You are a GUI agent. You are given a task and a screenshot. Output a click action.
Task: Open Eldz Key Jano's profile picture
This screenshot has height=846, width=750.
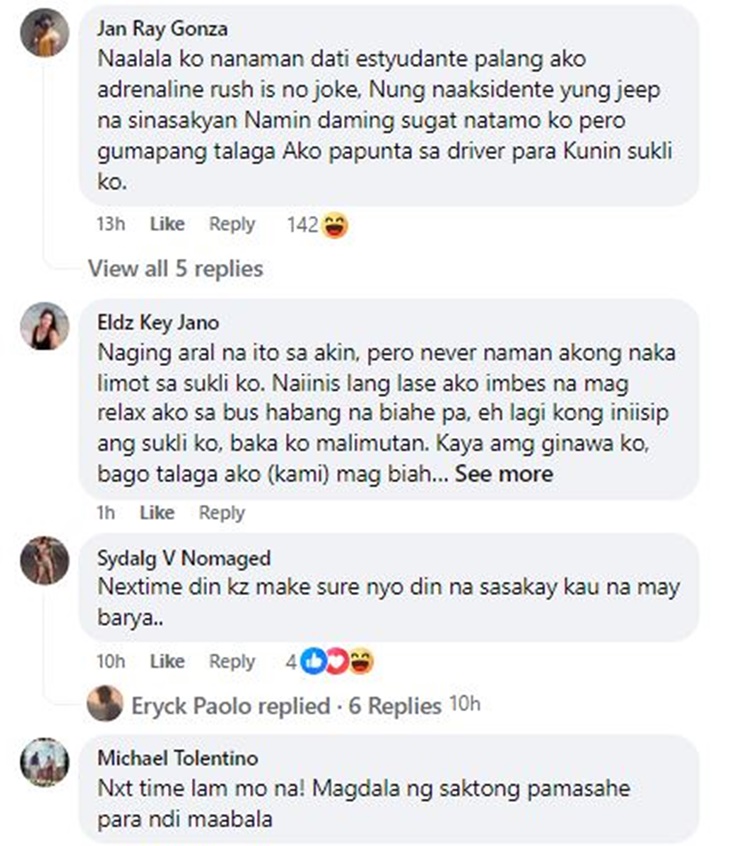pyautogui.click(x=45, y=326)
